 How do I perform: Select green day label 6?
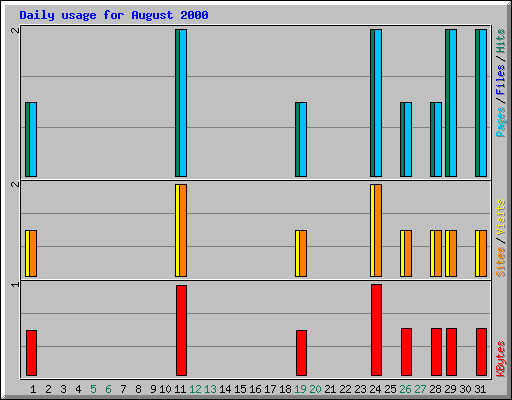tap(108, 389)
